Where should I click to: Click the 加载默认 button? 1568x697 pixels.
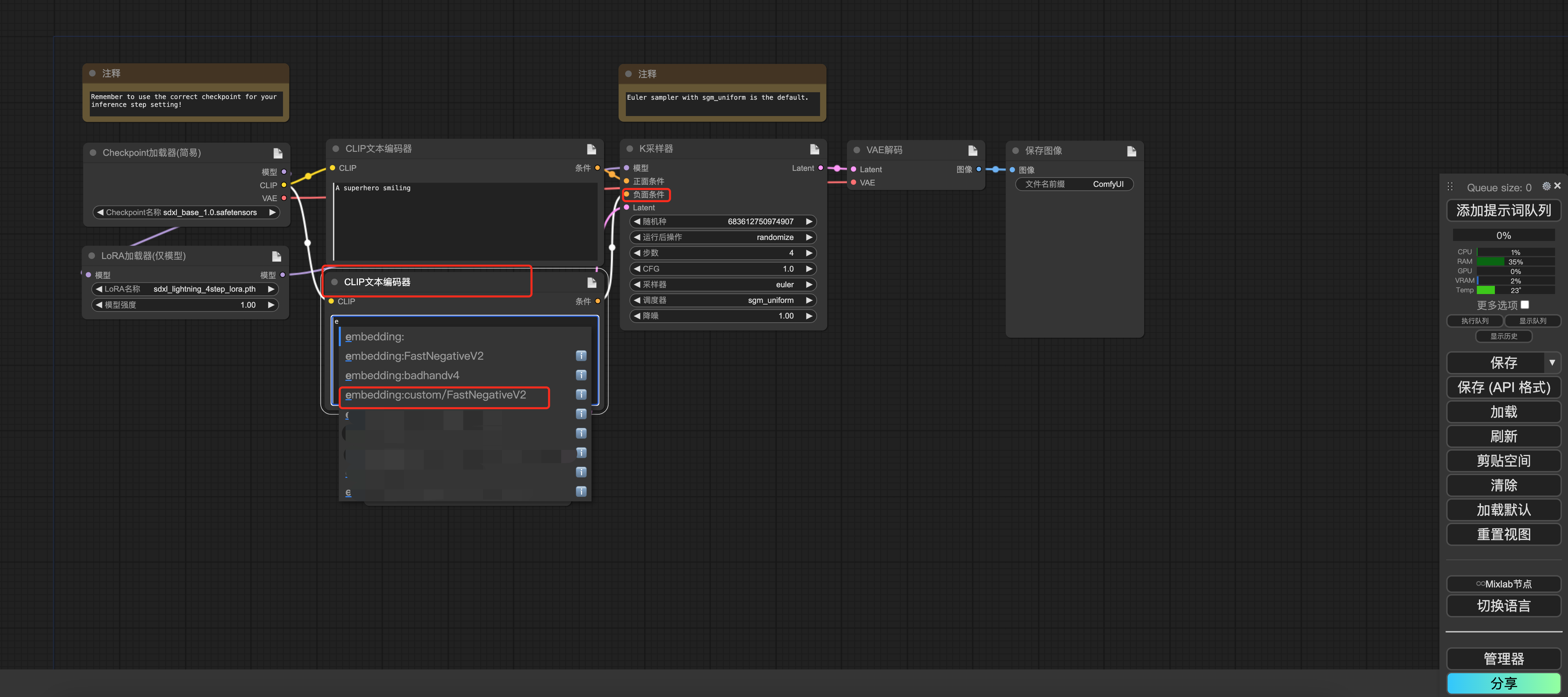(x=1503, y=510)
